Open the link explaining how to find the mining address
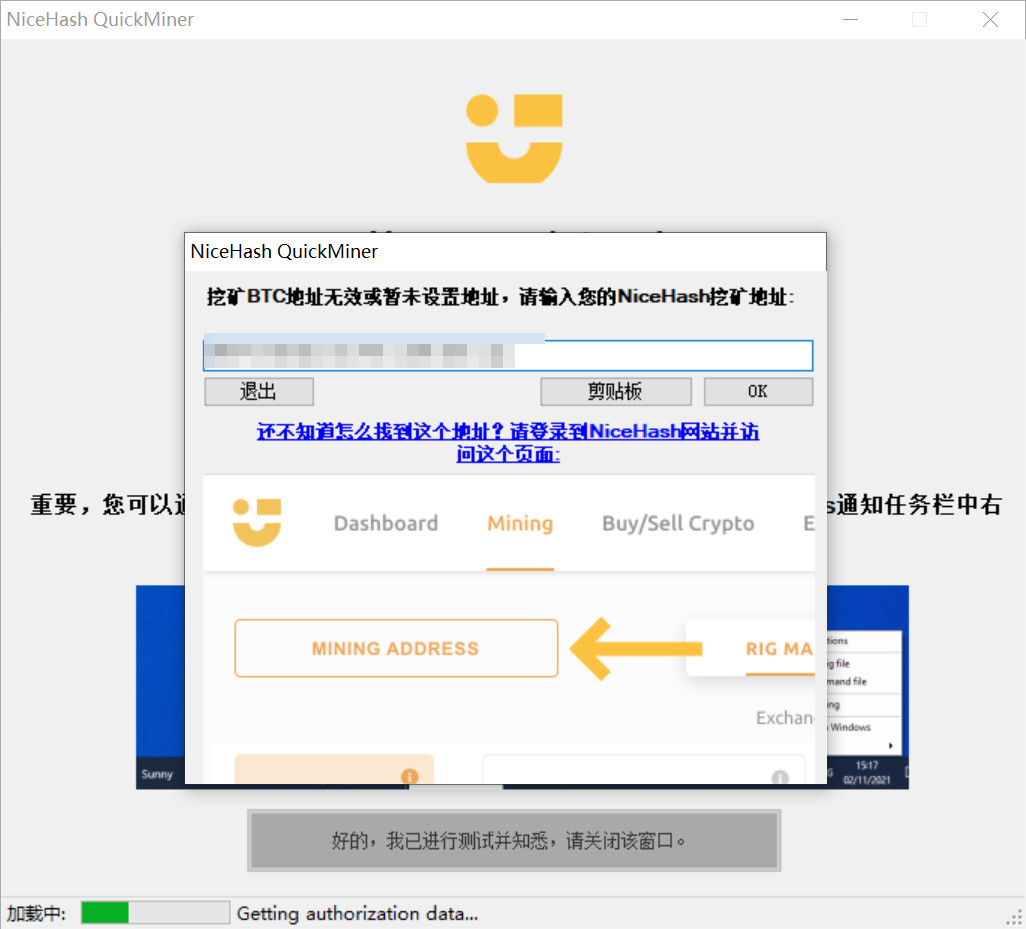This screenshot has width=1026, height=929. (508, 442)
